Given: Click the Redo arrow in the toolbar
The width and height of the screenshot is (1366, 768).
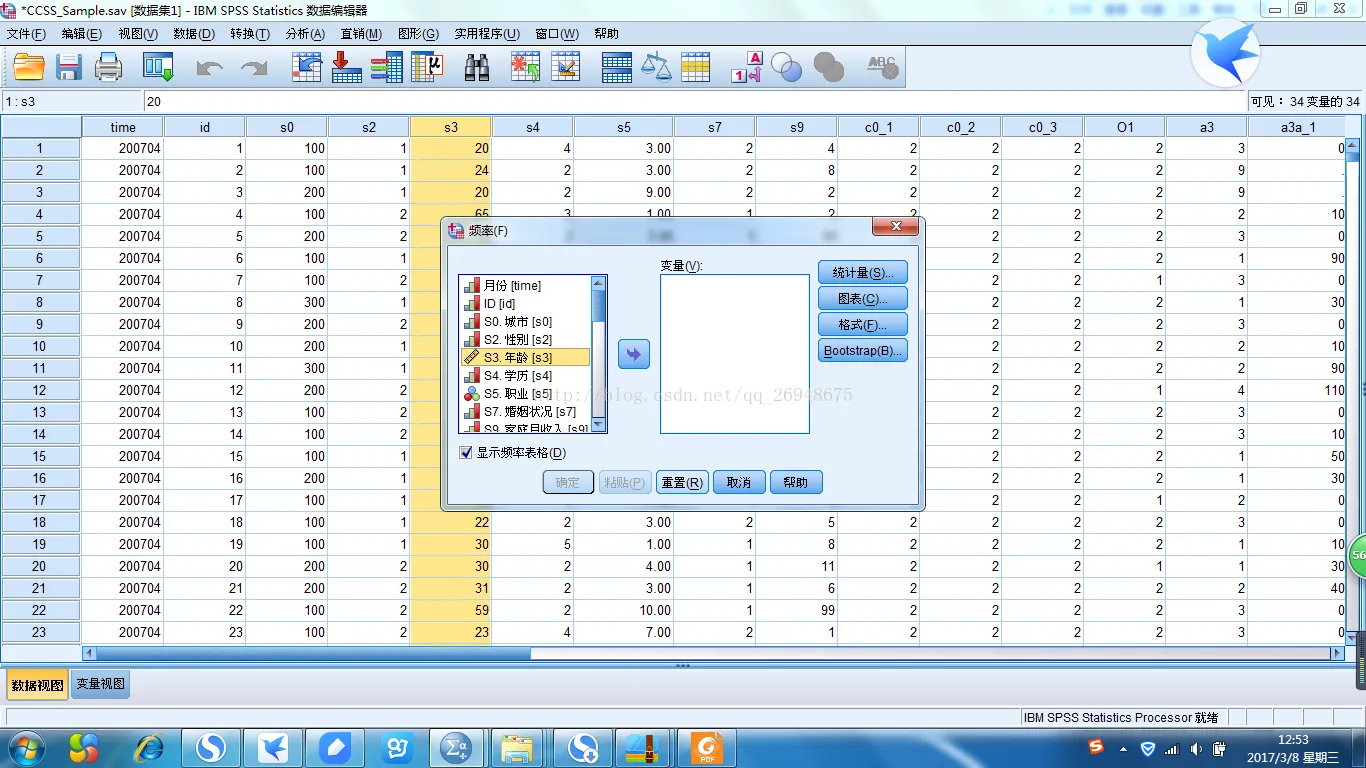Looking at the screenshot, I should pos(254,68).
